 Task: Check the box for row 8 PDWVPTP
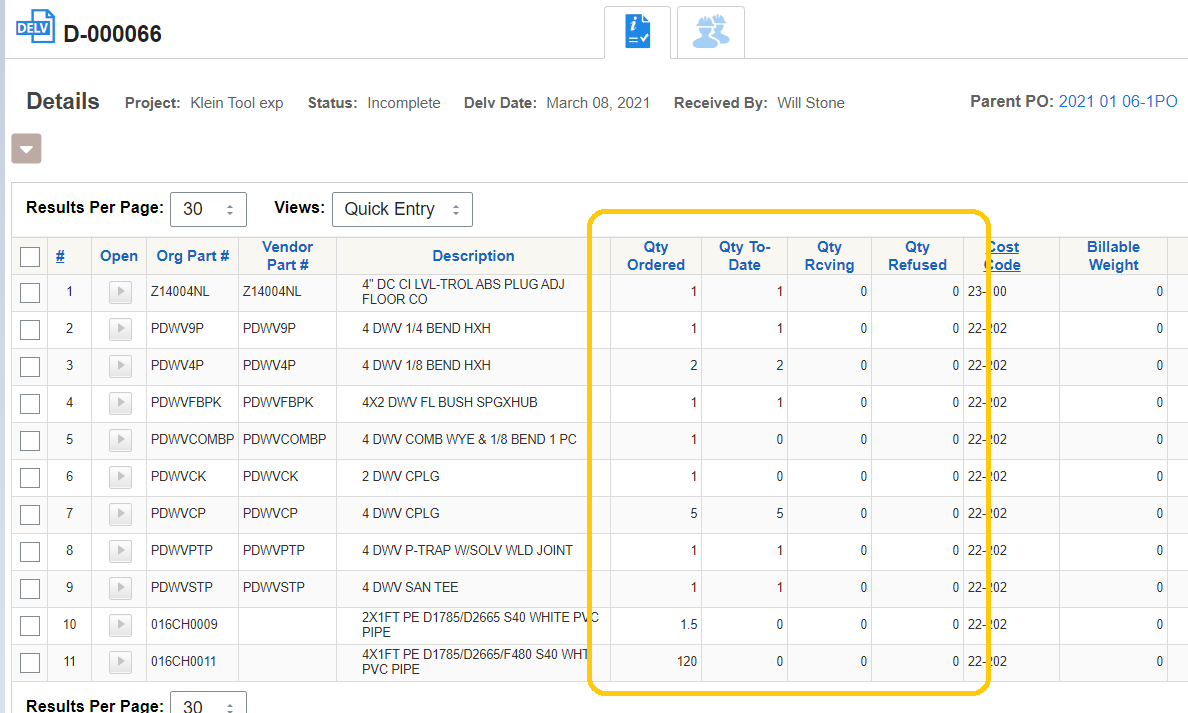click(30, 552)
